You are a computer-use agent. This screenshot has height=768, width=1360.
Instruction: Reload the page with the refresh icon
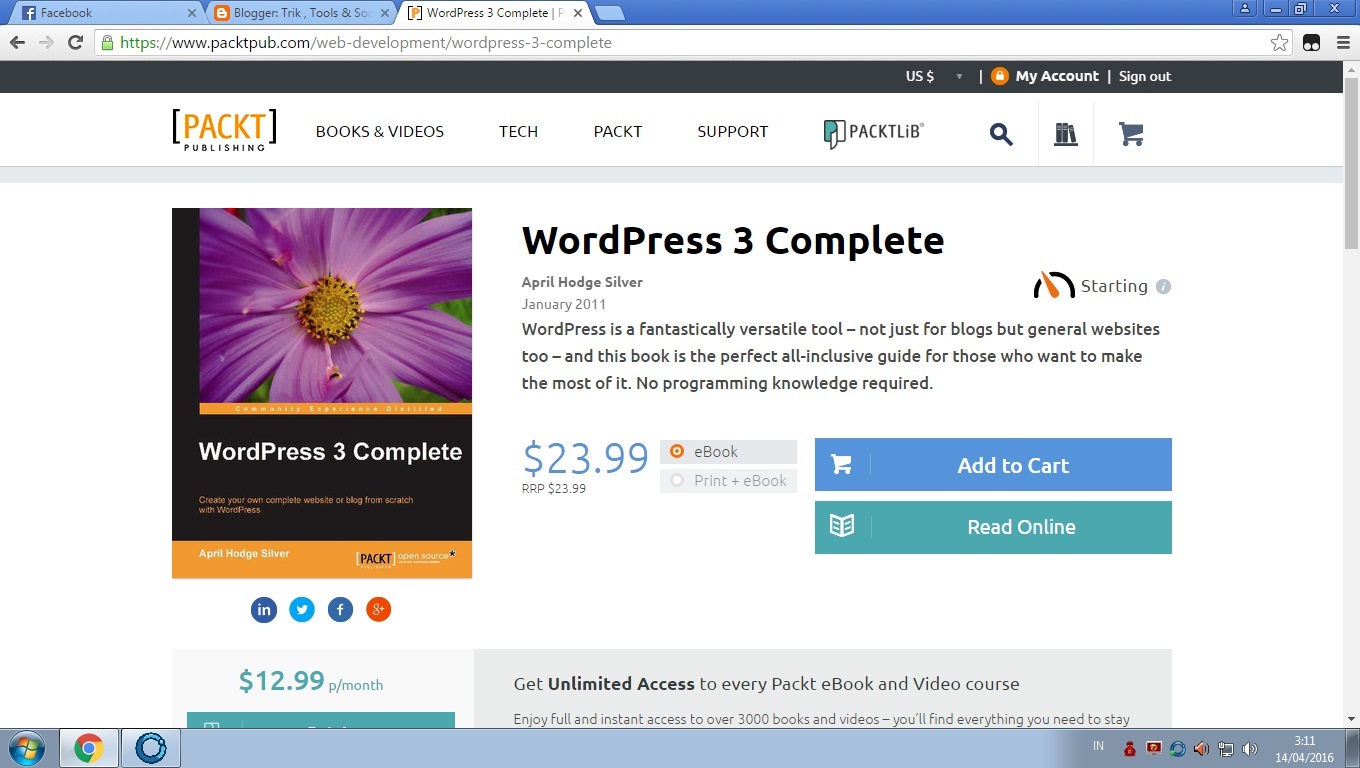(75, 42)
